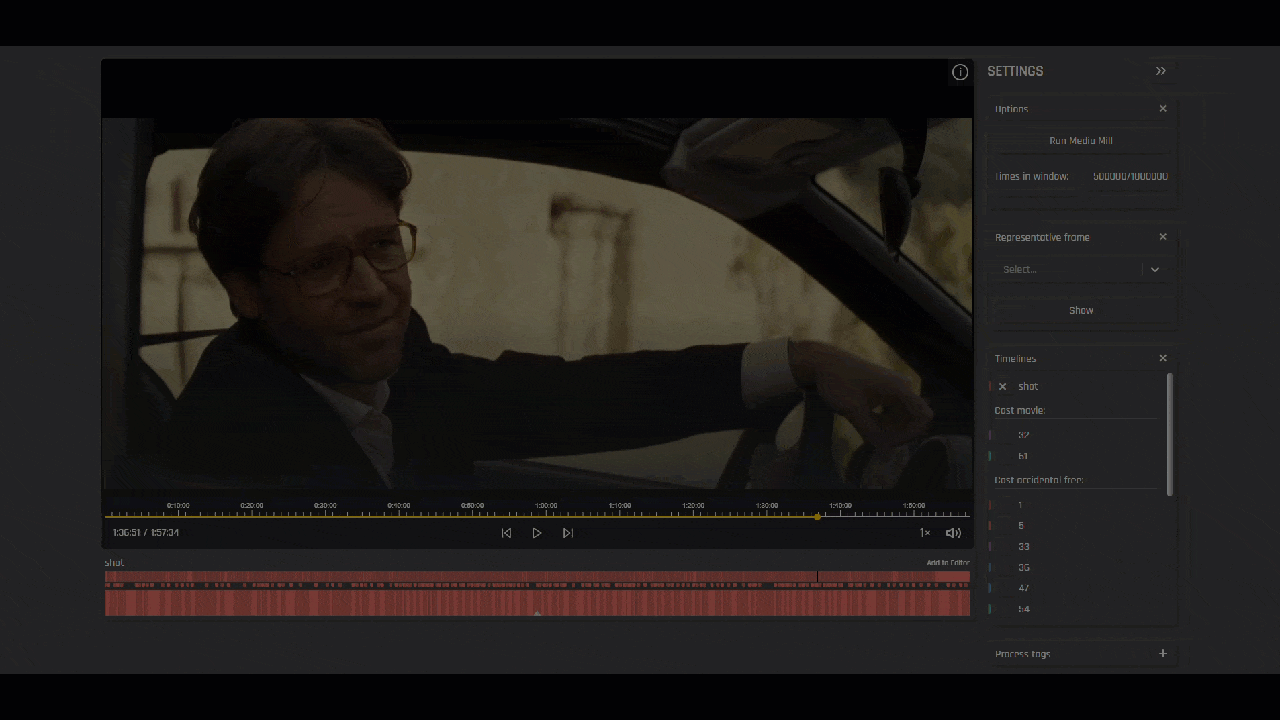This screenshot has width=1280, height=720.
Task: Select timeline 36 in cast list
Action: (x=1024, y=568)
